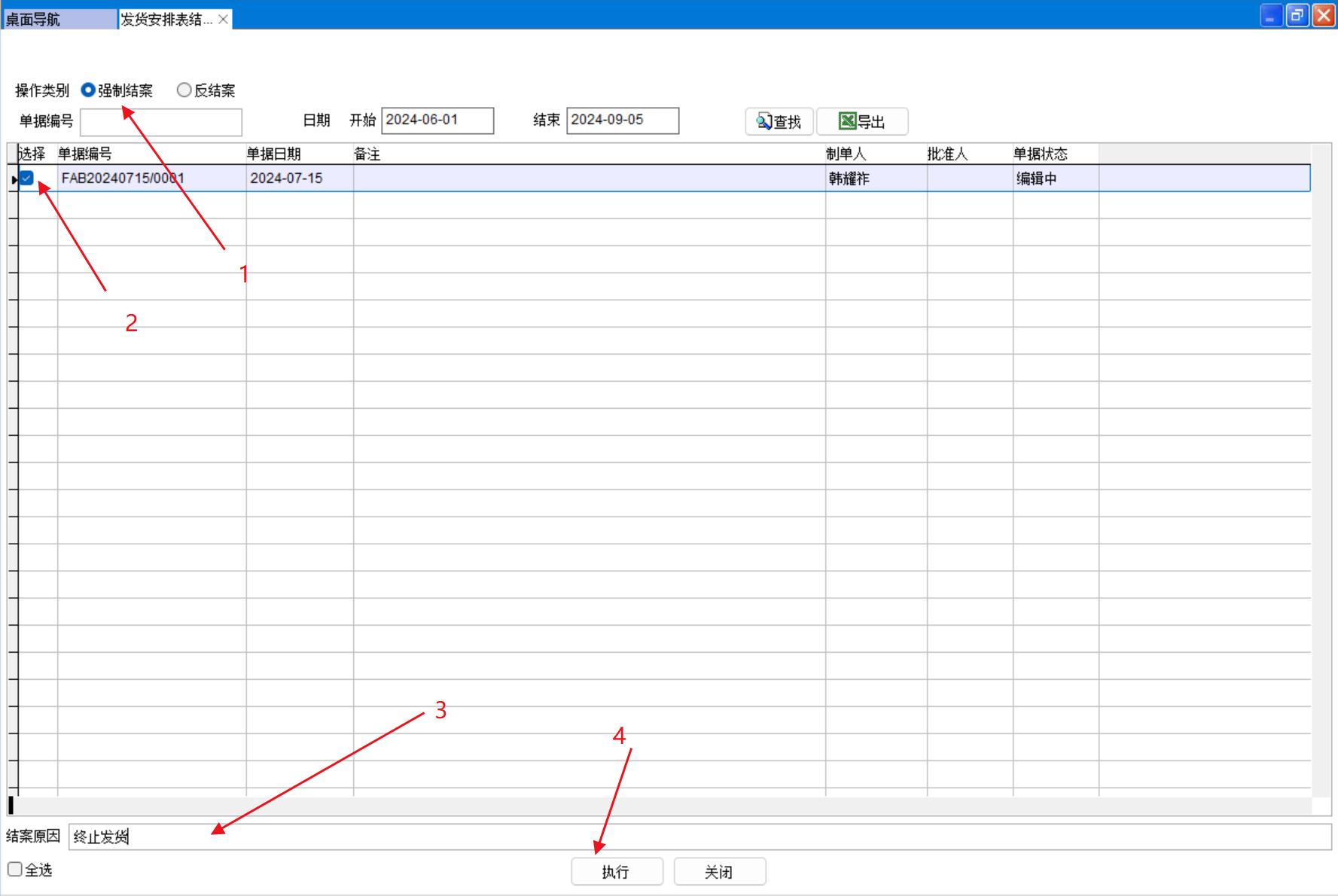The image size is (1338, 896).
Task: Close the 发货安排表结 tab
Action: coord(223,20)
